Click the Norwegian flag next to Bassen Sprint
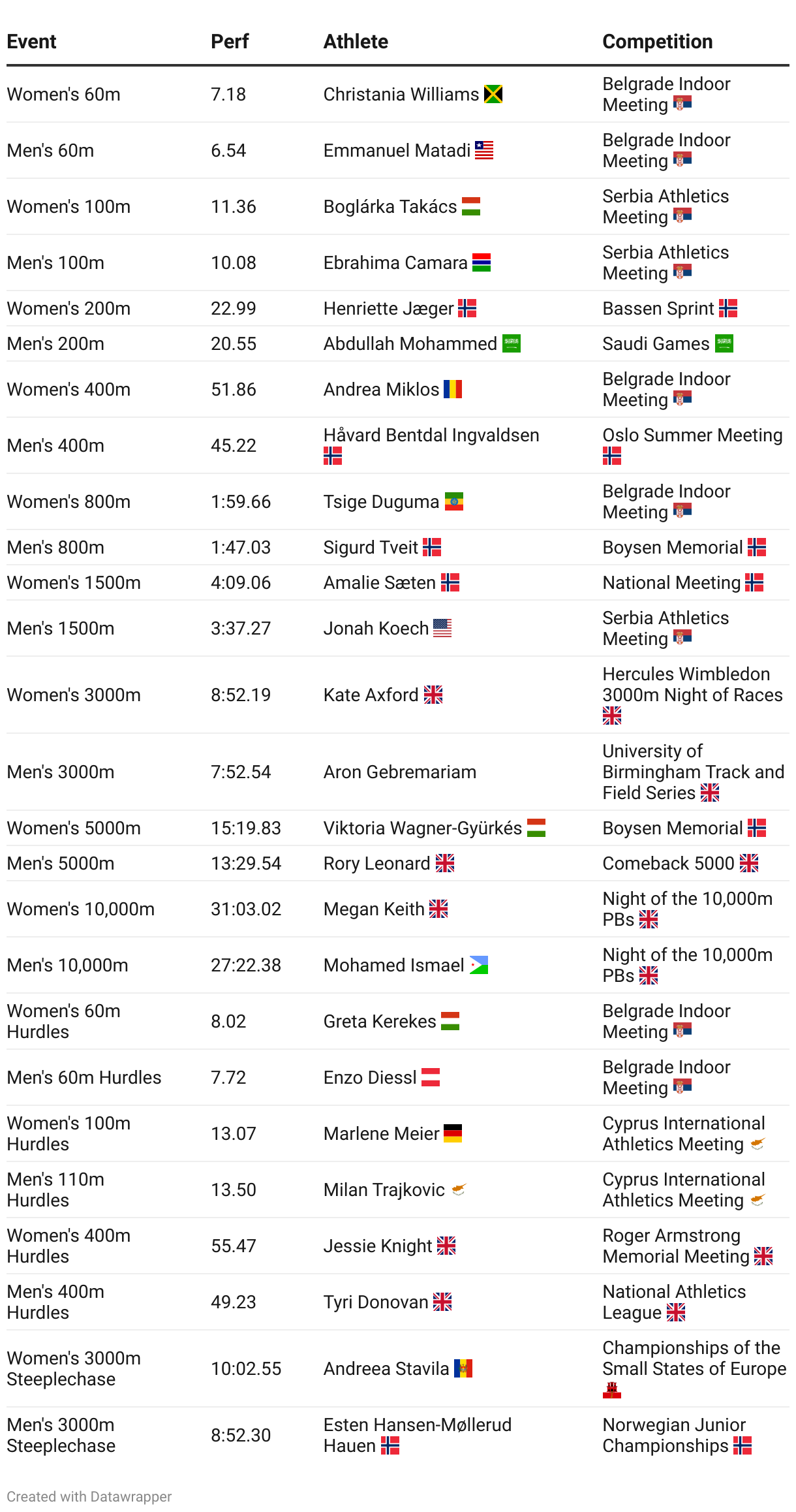796x1512 pixels. click(x=728, y=308)
